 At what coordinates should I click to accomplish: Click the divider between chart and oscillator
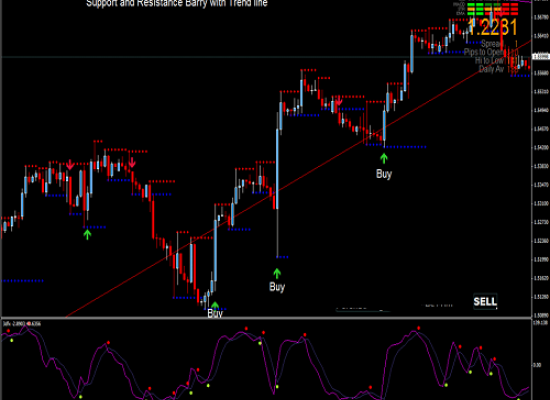tap(267, 318)
